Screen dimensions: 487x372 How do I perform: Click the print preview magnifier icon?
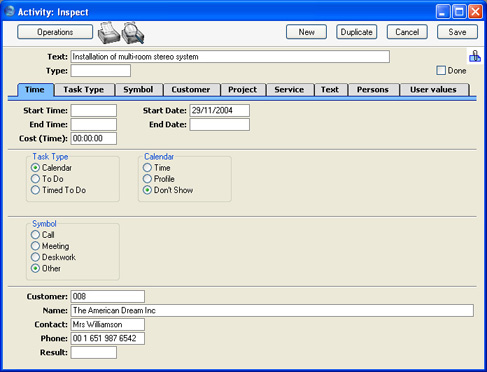[x=133, y=33]
